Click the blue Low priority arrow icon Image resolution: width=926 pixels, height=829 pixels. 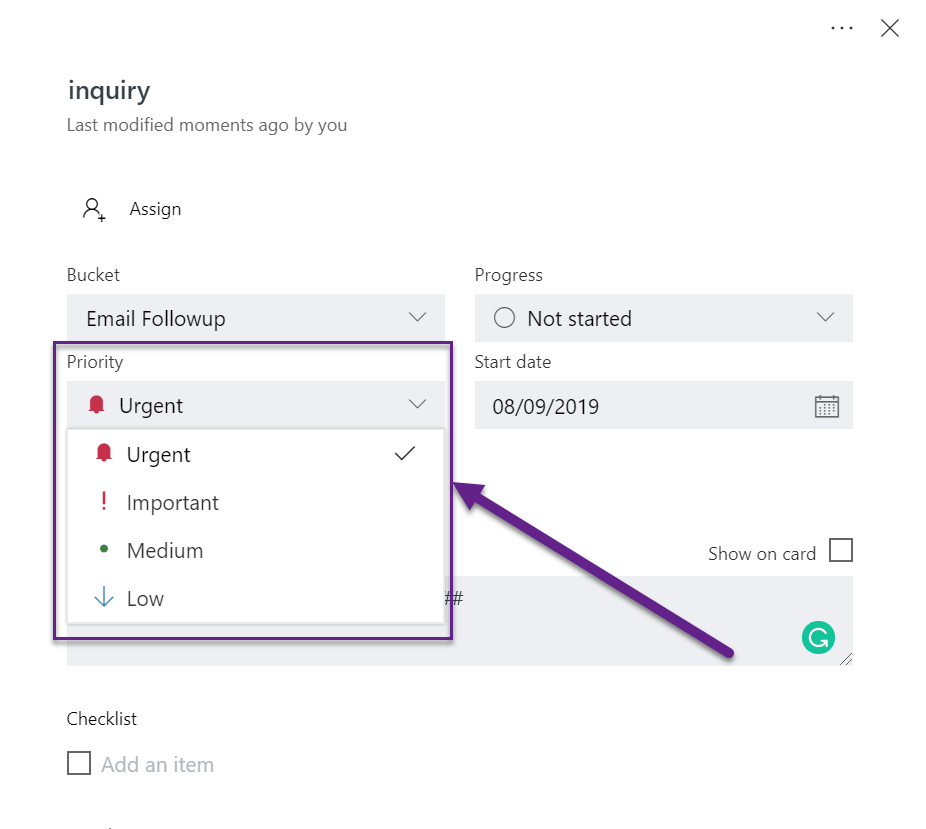point(103,598)
